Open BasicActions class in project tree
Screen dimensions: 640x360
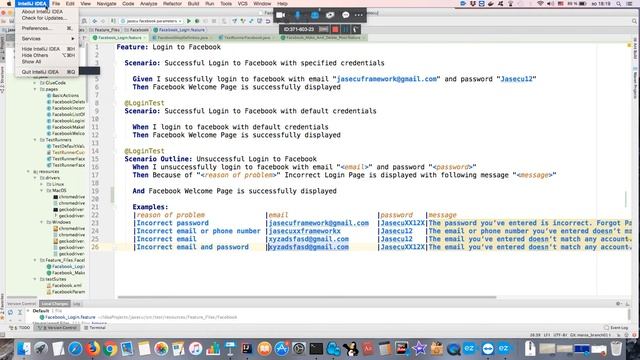(x=62, y=96)
